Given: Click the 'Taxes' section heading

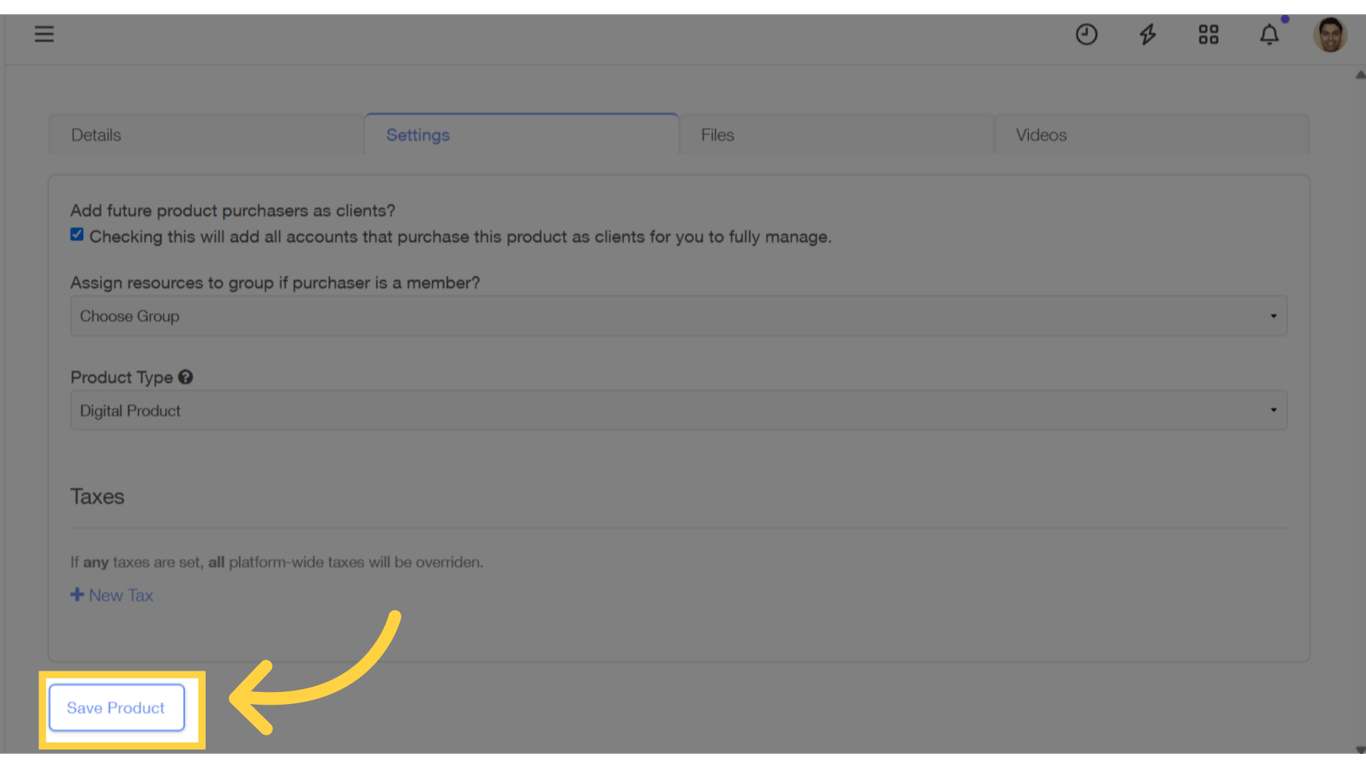Looking at the screenshot, I should (97, 497).
